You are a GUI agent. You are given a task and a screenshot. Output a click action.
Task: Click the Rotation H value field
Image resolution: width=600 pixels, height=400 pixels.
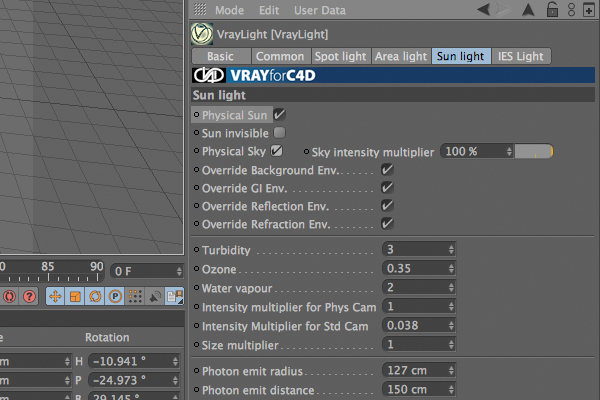[x=134, y=361]
